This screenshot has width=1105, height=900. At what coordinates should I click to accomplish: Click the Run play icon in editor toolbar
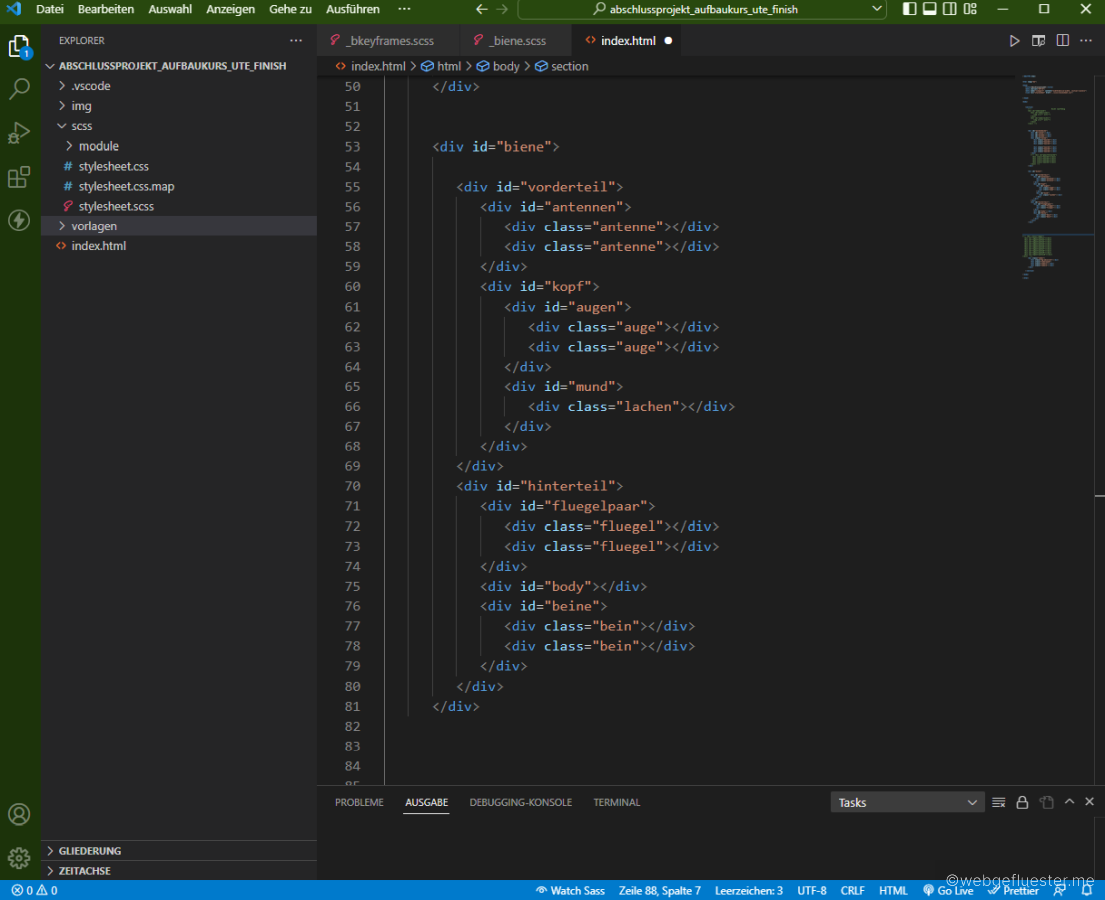pyautogui.click(x=1014, y=41)
